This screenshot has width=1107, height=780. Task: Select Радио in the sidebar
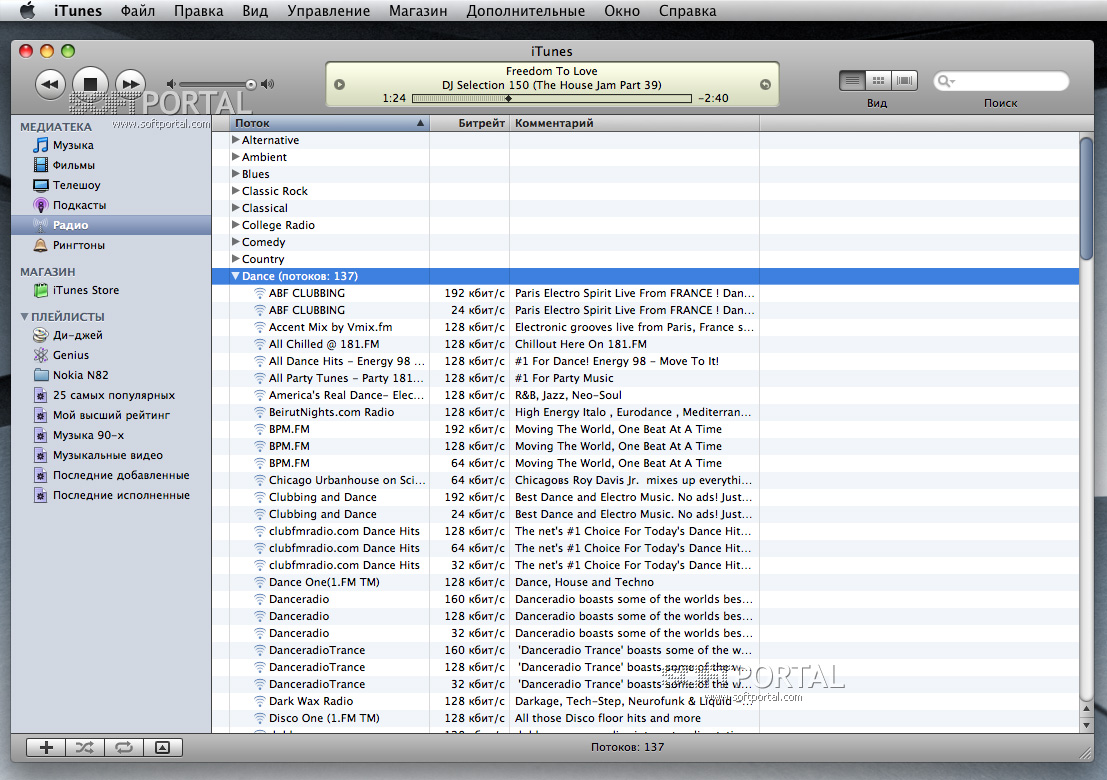(x=111, y=225)
